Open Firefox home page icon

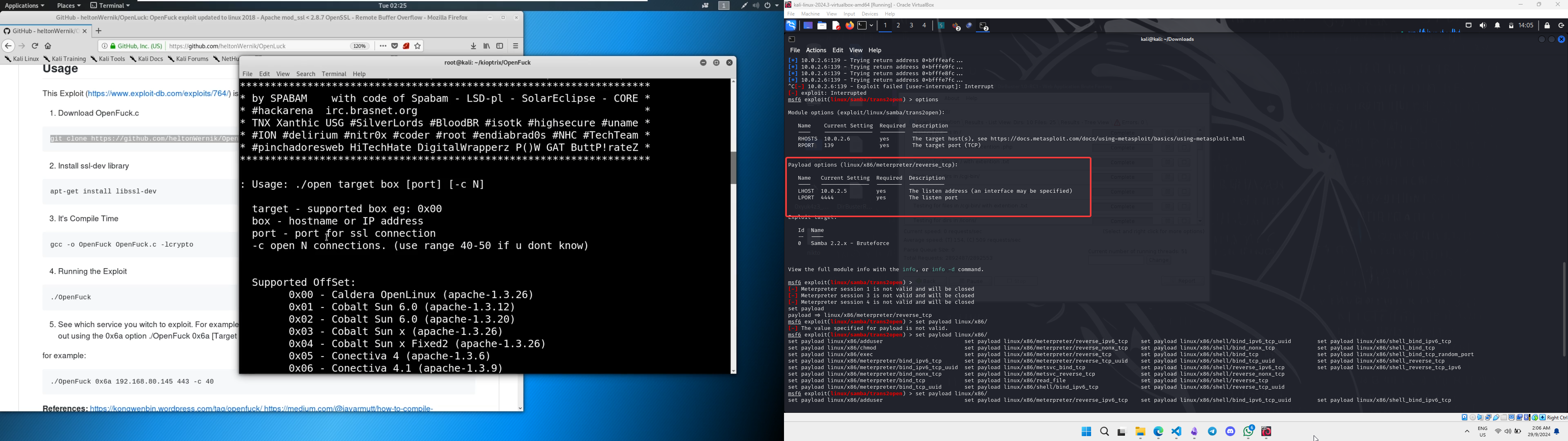pyautogui.click(x=48, y=46)
